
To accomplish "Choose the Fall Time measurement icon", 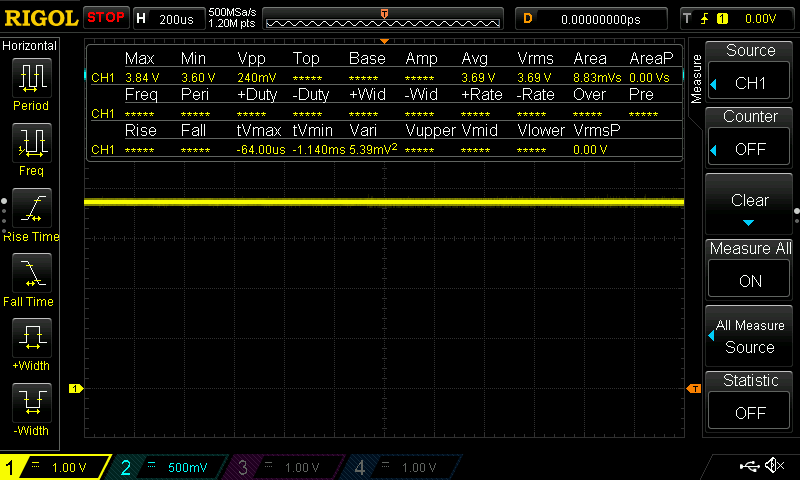I will pos(31,277).
